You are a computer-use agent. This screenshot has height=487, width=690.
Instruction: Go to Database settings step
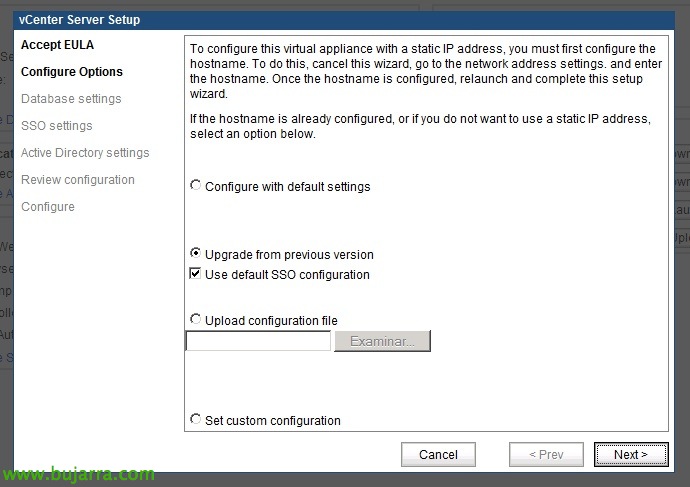coord(71,99)
